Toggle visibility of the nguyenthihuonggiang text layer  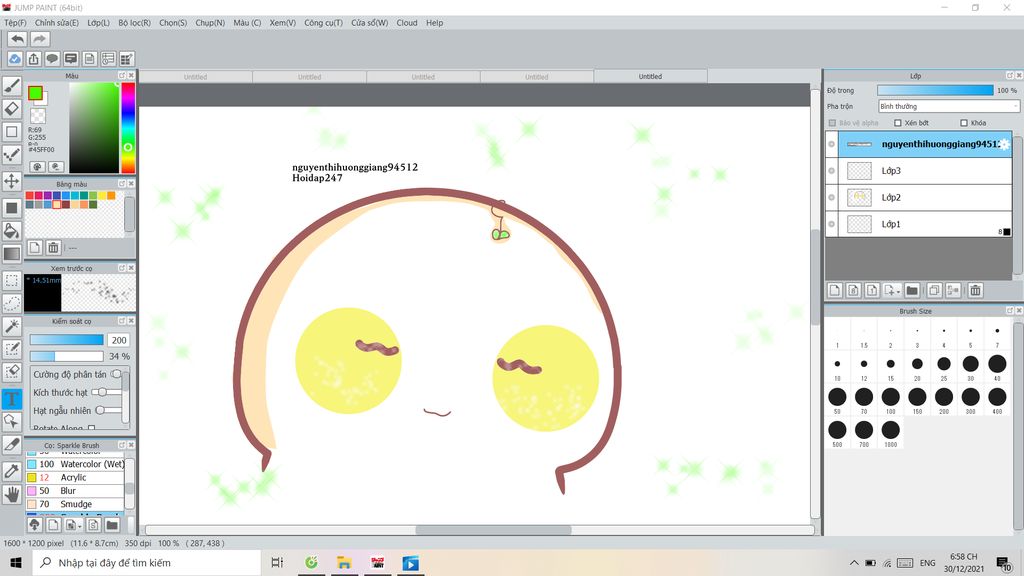click(831, 144)
